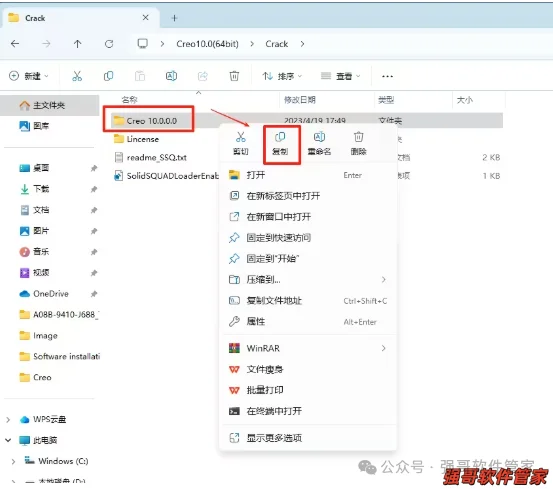
Task: Click the Cut icon in the toolbar
Action: 77,76
